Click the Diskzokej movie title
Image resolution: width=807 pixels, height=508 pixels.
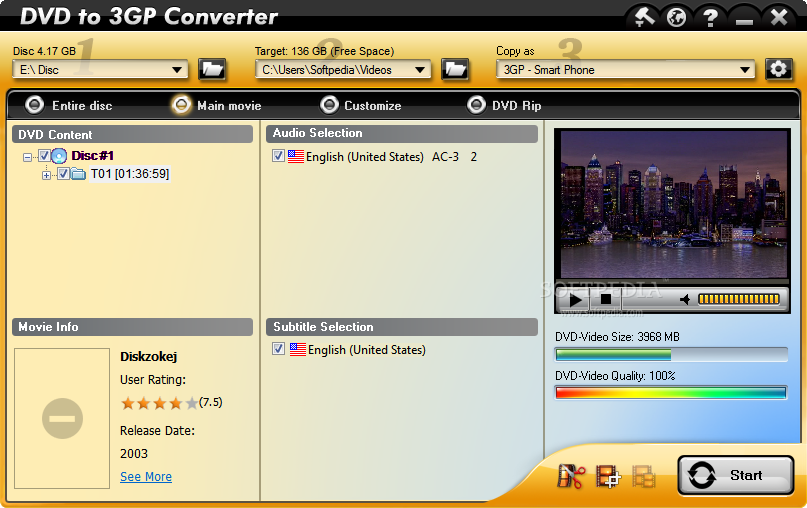point(148,357)
